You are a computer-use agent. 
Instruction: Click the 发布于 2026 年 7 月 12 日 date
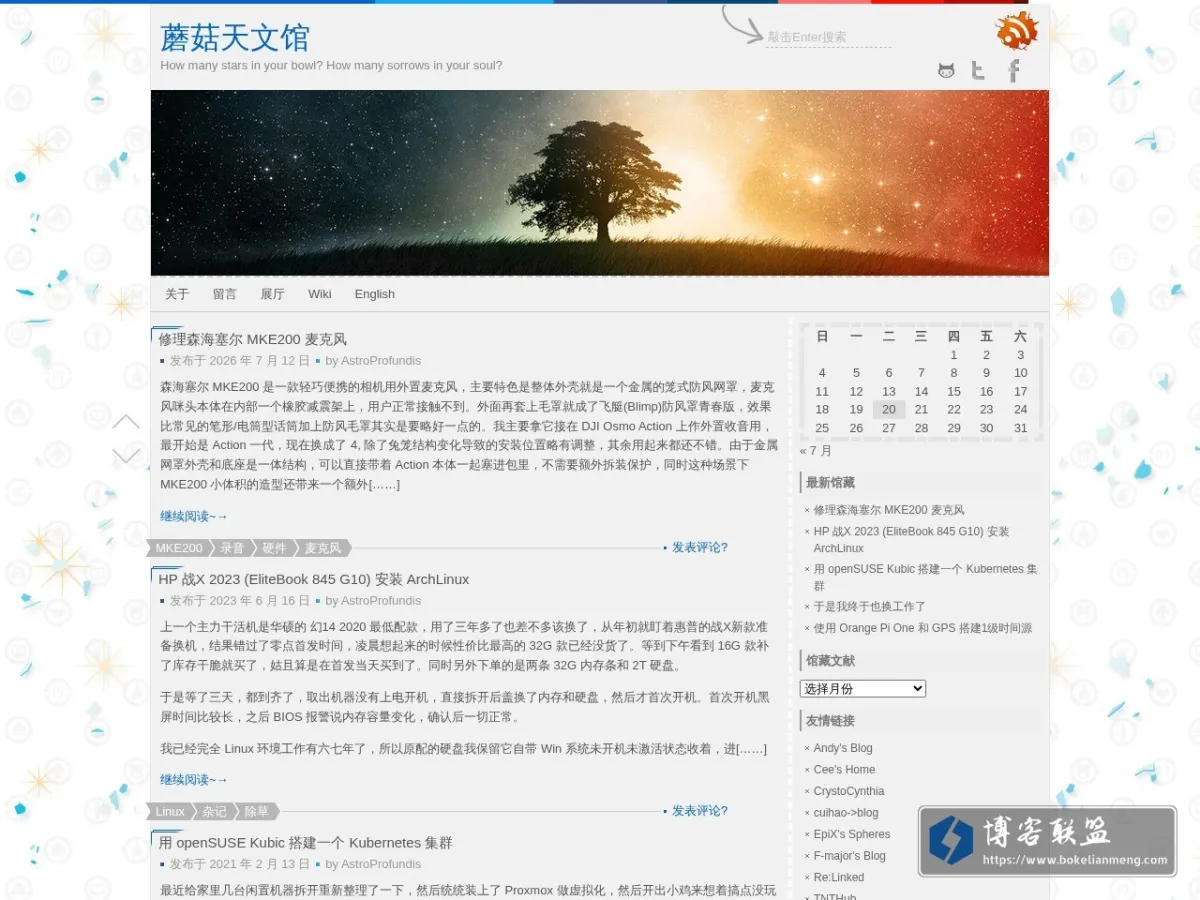239,361
